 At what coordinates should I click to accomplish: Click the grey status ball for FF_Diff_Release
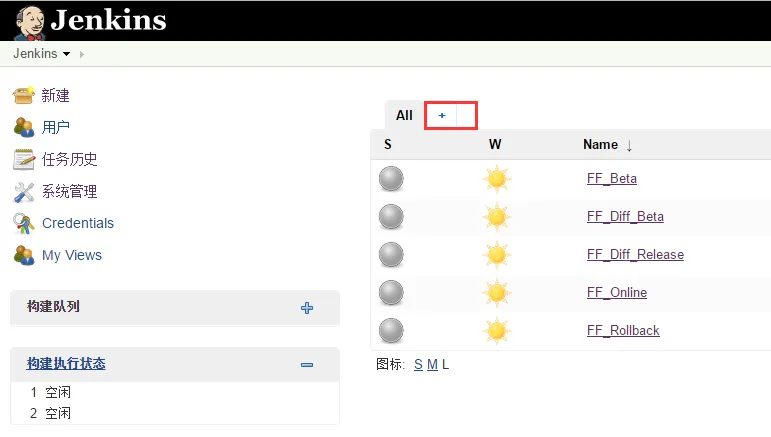click(391, 255)
